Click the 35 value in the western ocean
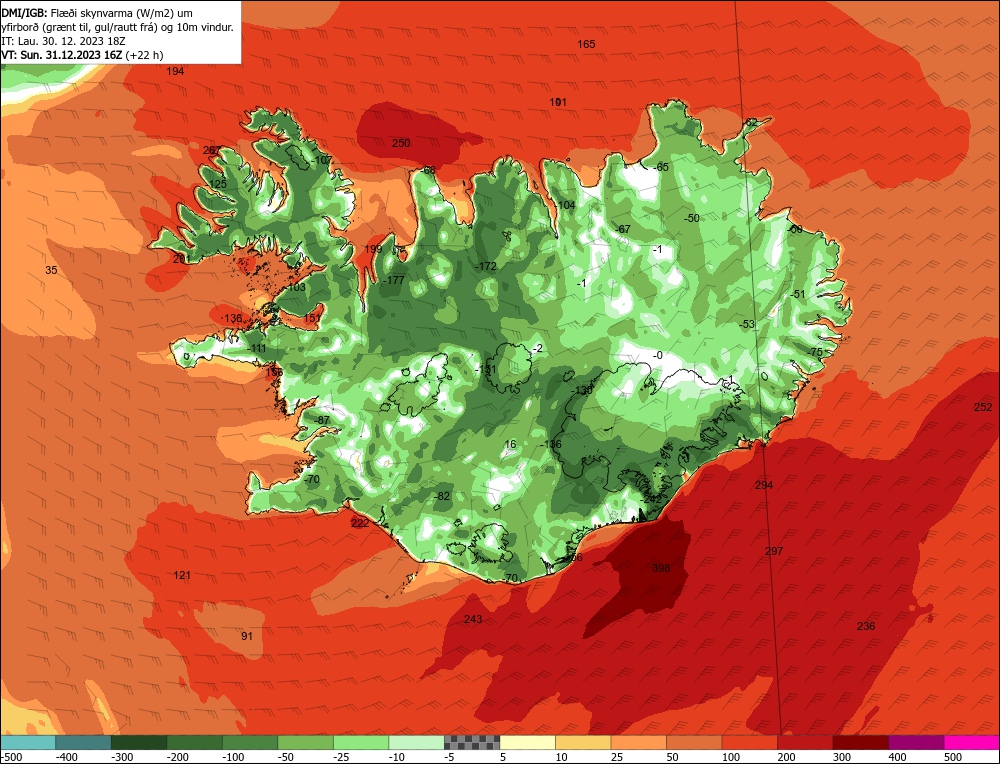The width and height of the screenshot is (1000, 764). coord(51,270)
